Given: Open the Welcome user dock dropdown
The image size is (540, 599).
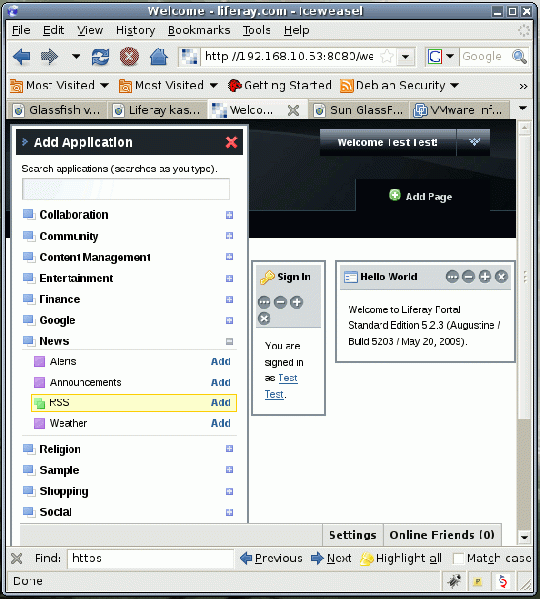Looking at the screenshot, I should point(474,142).
